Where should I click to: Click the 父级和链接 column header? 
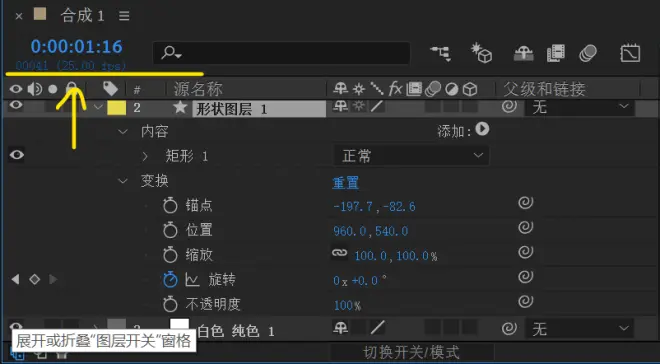pos(544,89)
